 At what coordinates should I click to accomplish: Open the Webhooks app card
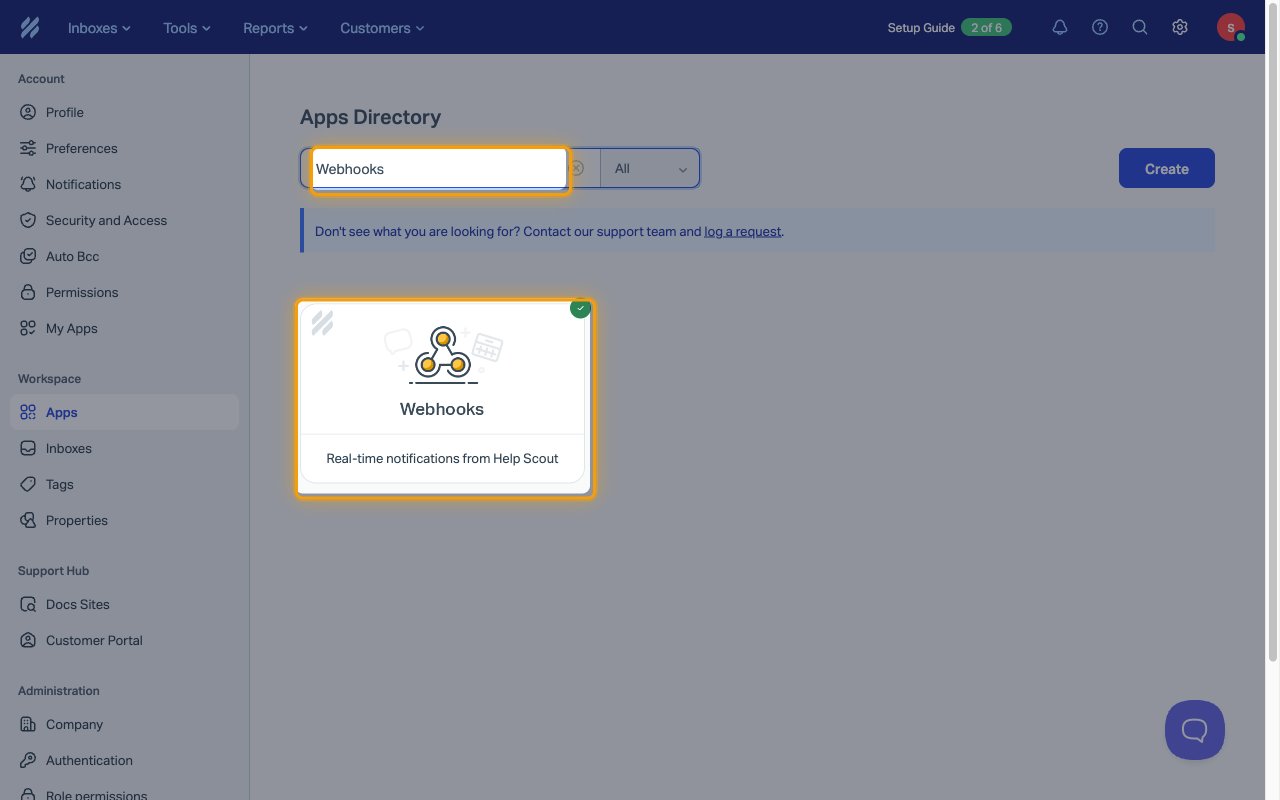(442, 394)
